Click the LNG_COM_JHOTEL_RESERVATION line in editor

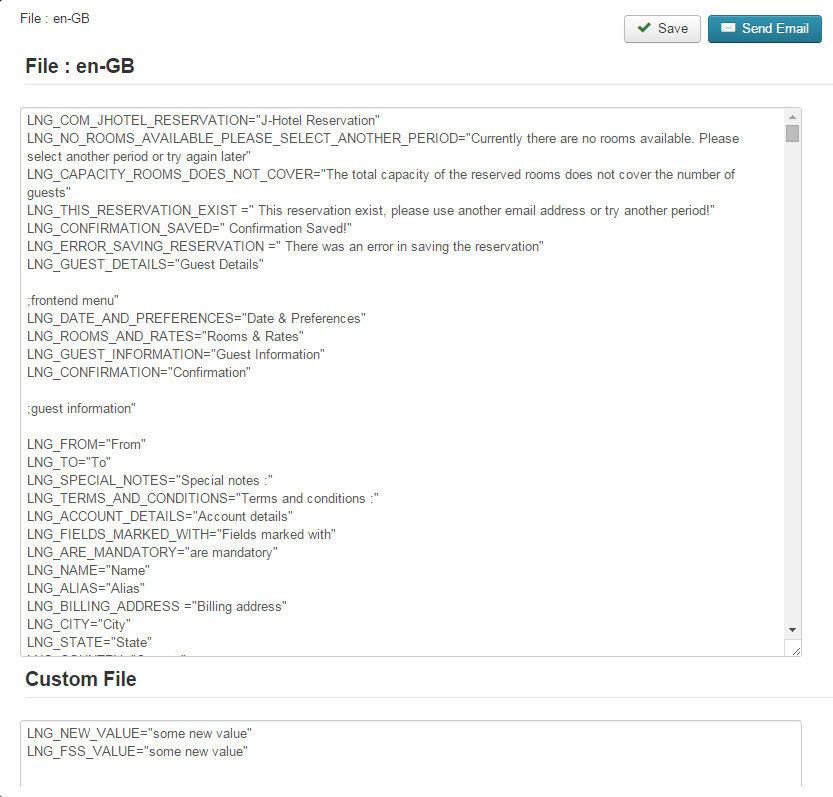(x=203, y=121)
